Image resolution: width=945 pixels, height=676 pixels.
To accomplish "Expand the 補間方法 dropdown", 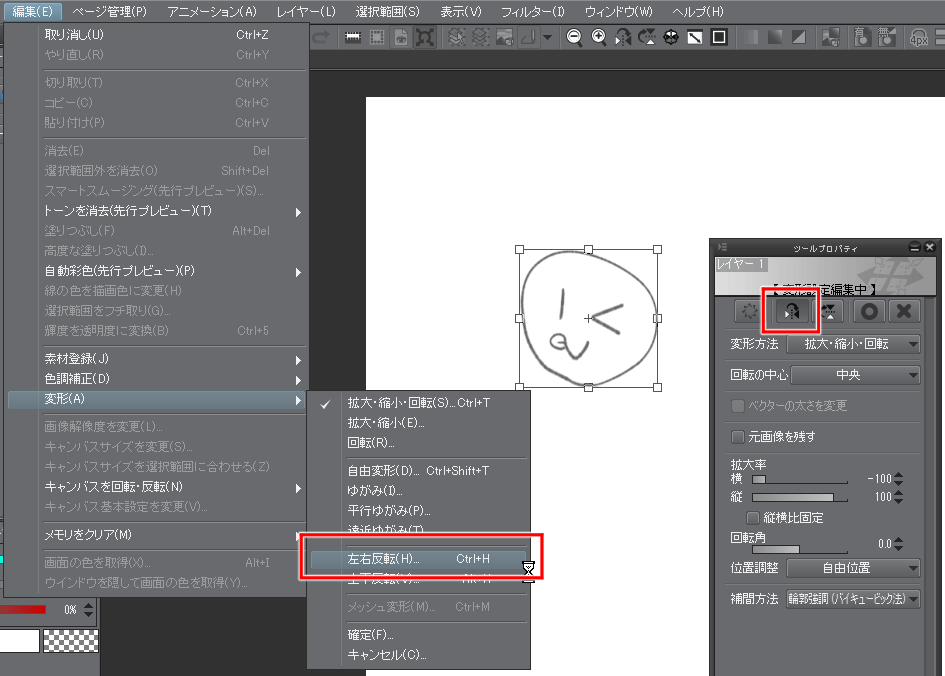I will pos(853,599).
